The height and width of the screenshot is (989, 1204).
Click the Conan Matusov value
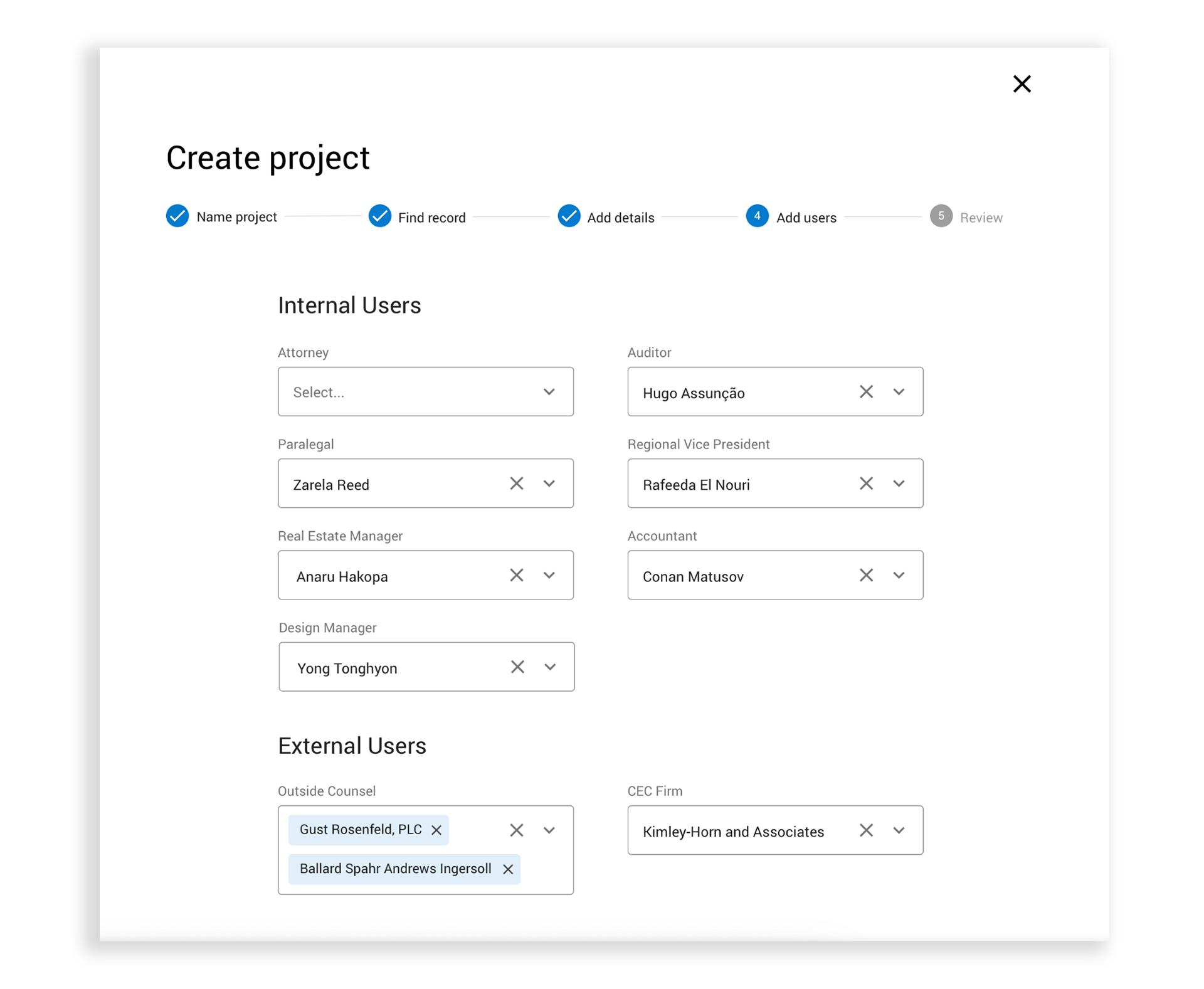(693, 576)
